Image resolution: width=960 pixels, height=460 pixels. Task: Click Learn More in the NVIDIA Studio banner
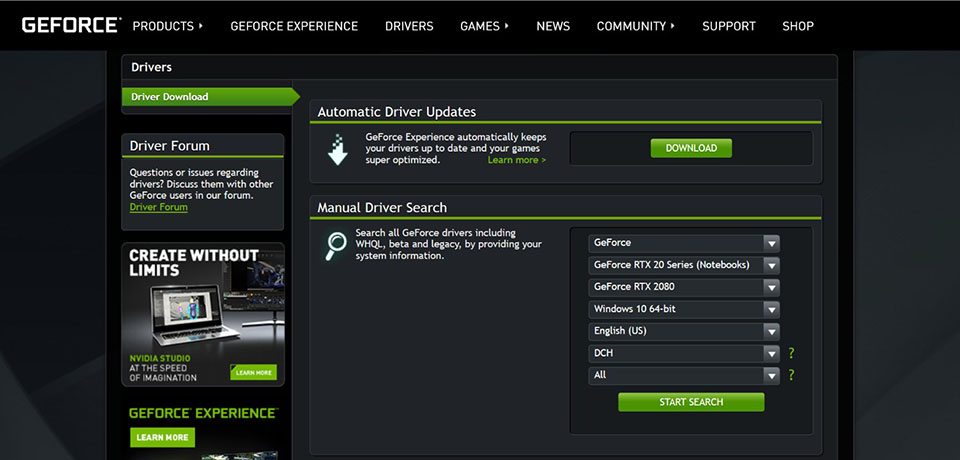point(253,372)
